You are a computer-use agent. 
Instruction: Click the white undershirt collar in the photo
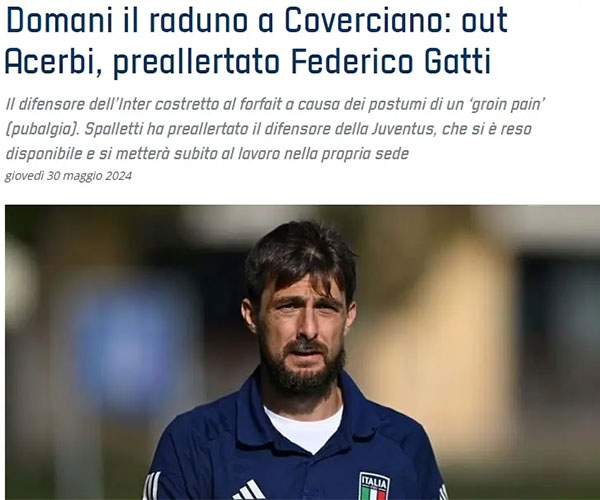304,428
